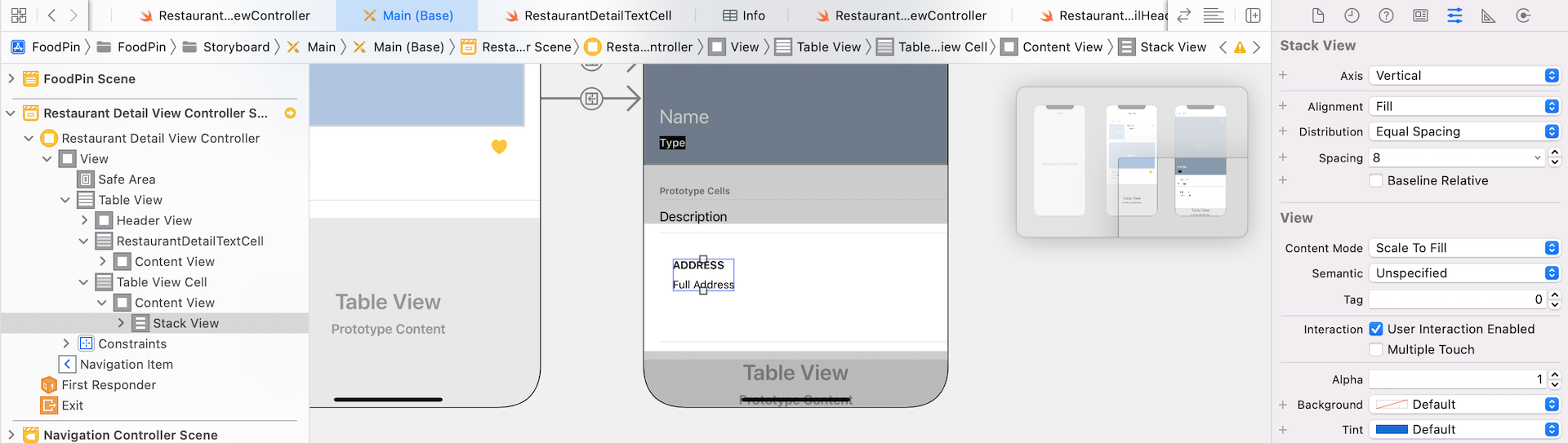Image resolution: width=1568 pixels, height=443 pixels.
Task: Open the Restaurant...ilHea tab
Action: (x=1103, y=16)
